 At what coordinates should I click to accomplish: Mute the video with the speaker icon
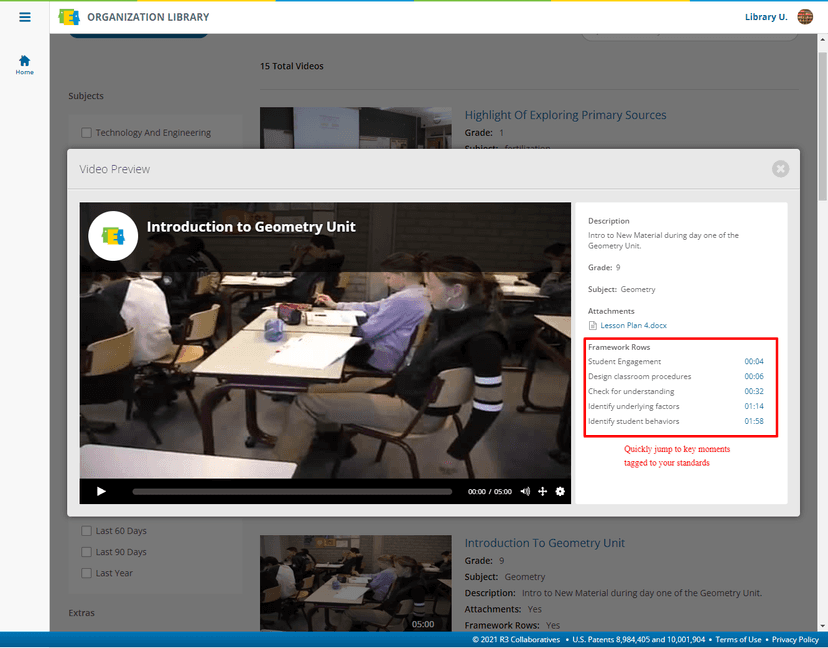[x=524, y=491]
